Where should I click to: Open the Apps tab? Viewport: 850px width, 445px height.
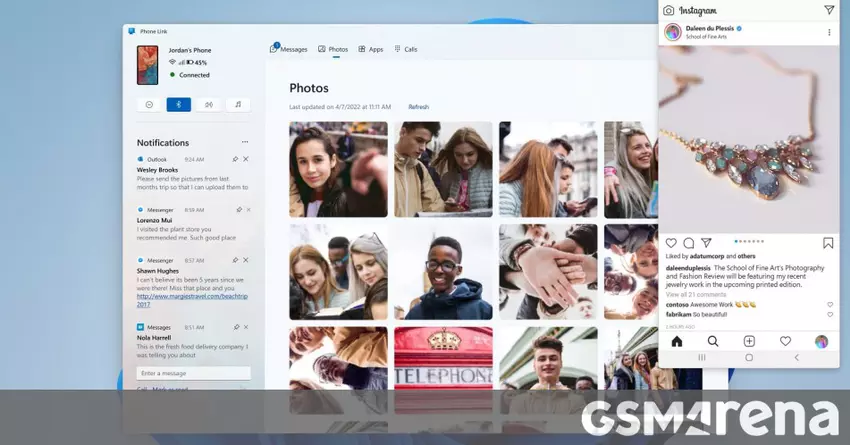371,49
